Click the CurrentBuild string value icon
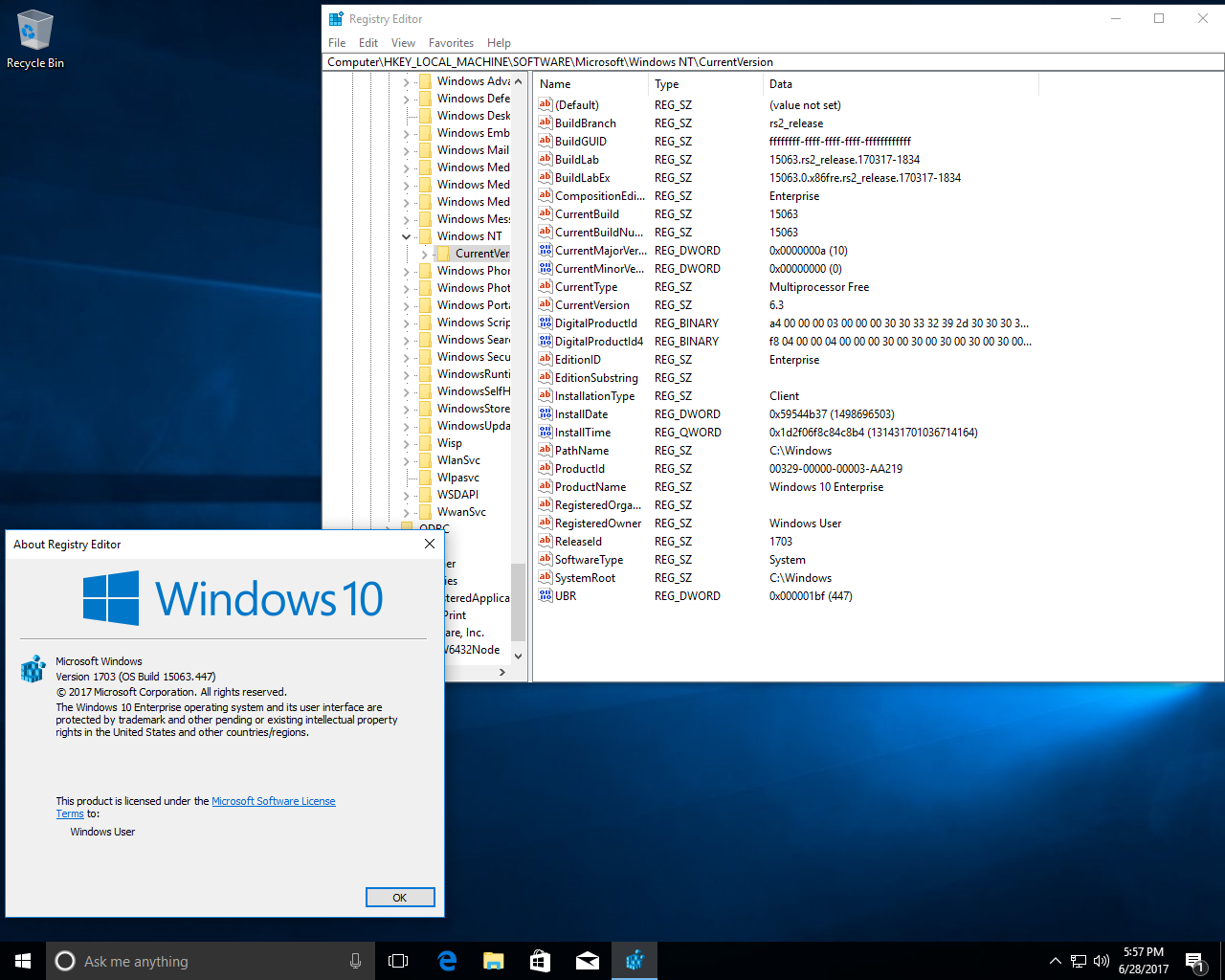This screenshot has width=1225, height=980. pyautogui.click(x=546, y=213)
